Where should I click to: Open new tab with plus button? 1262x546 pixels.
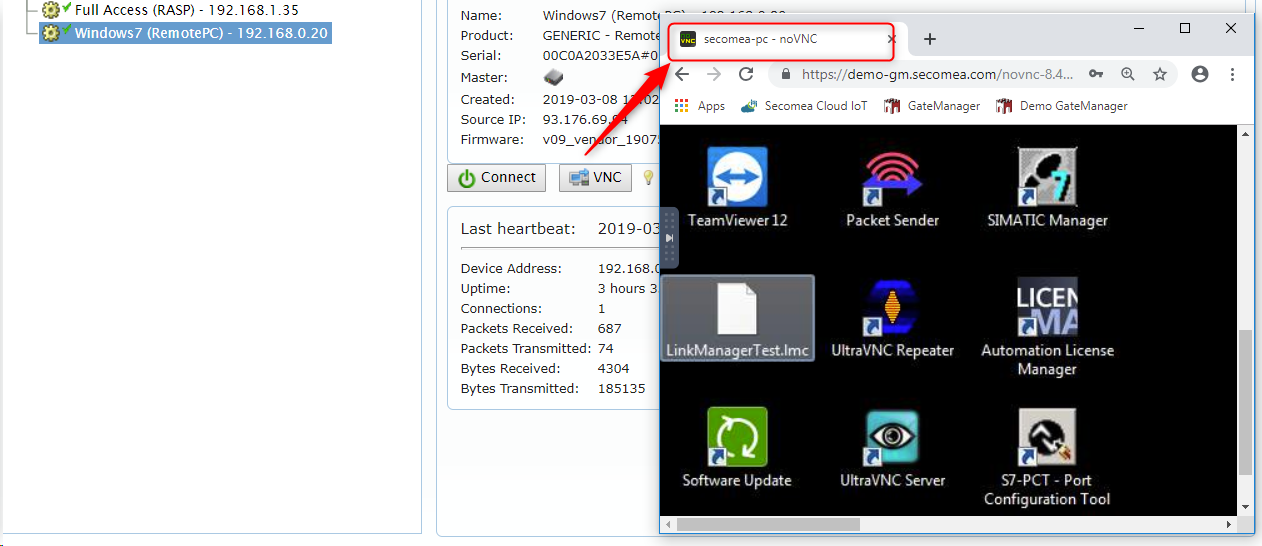[929, 39]
